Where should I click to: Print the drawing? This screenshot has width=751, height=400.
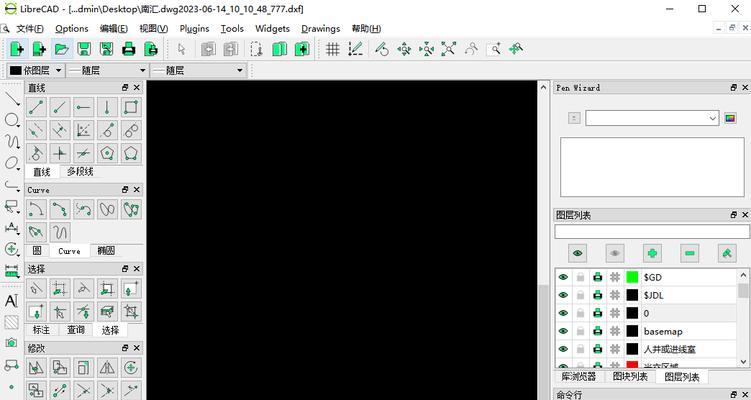(128, 49)
